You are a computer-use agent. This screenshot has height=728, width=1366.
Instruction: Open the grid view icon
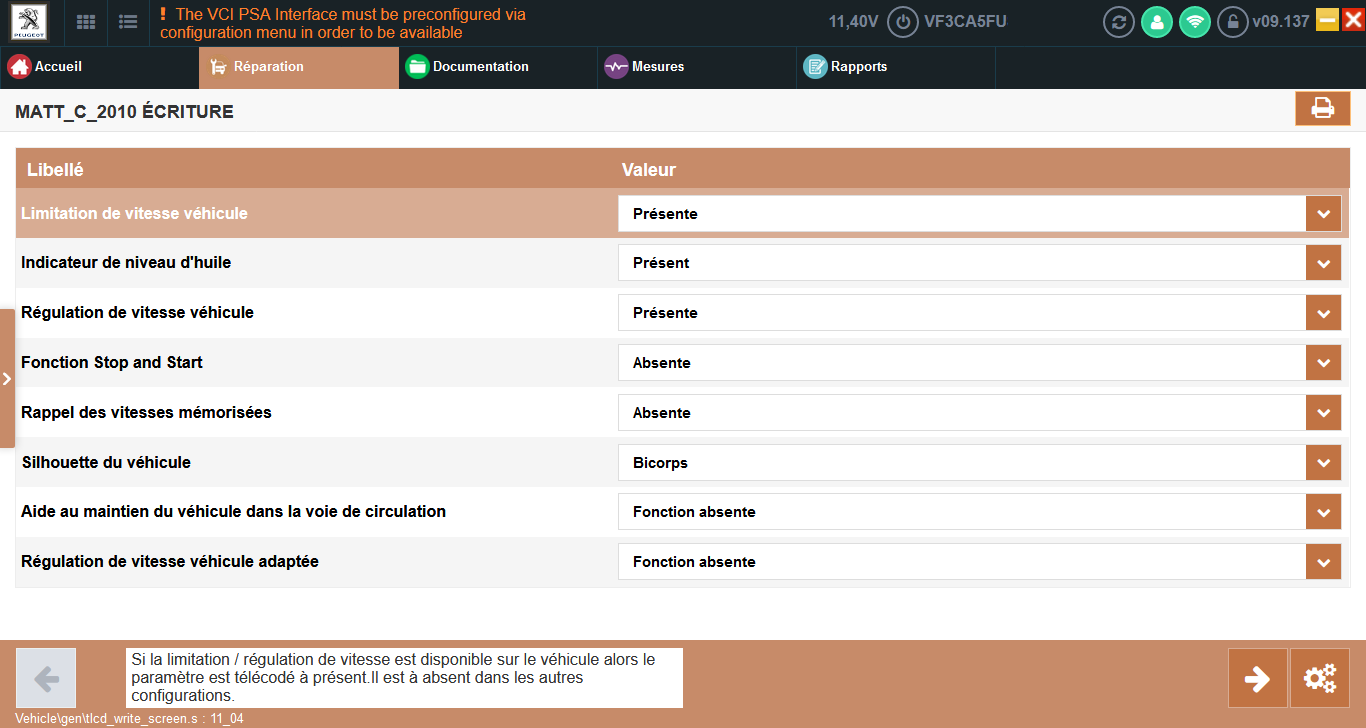pos(87,22)
